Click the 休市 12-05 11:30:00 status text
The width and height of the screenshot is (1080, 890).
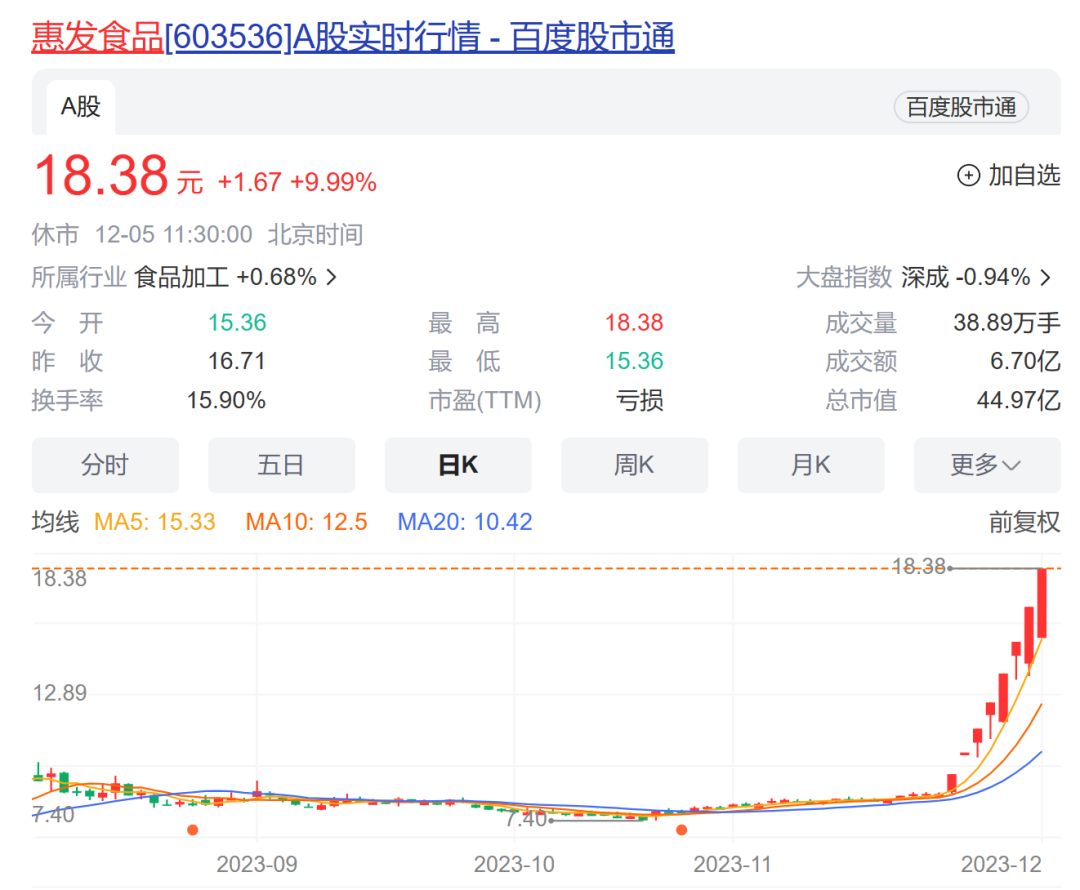pos(197,235)
